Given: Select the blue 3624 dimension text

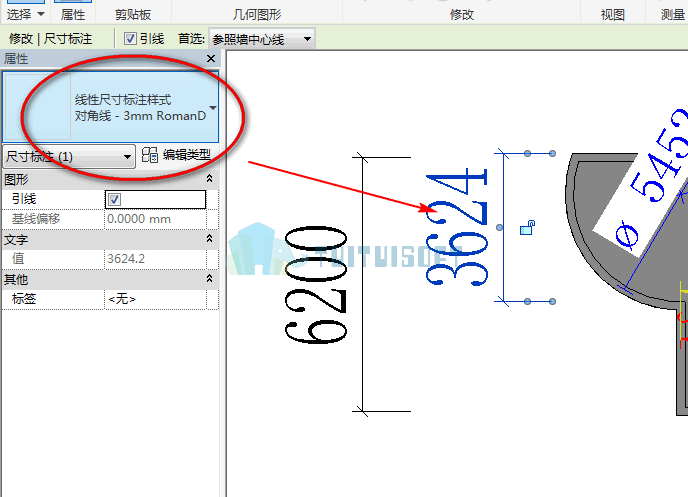Looking at the screenshot, I should tap(456, 227).
